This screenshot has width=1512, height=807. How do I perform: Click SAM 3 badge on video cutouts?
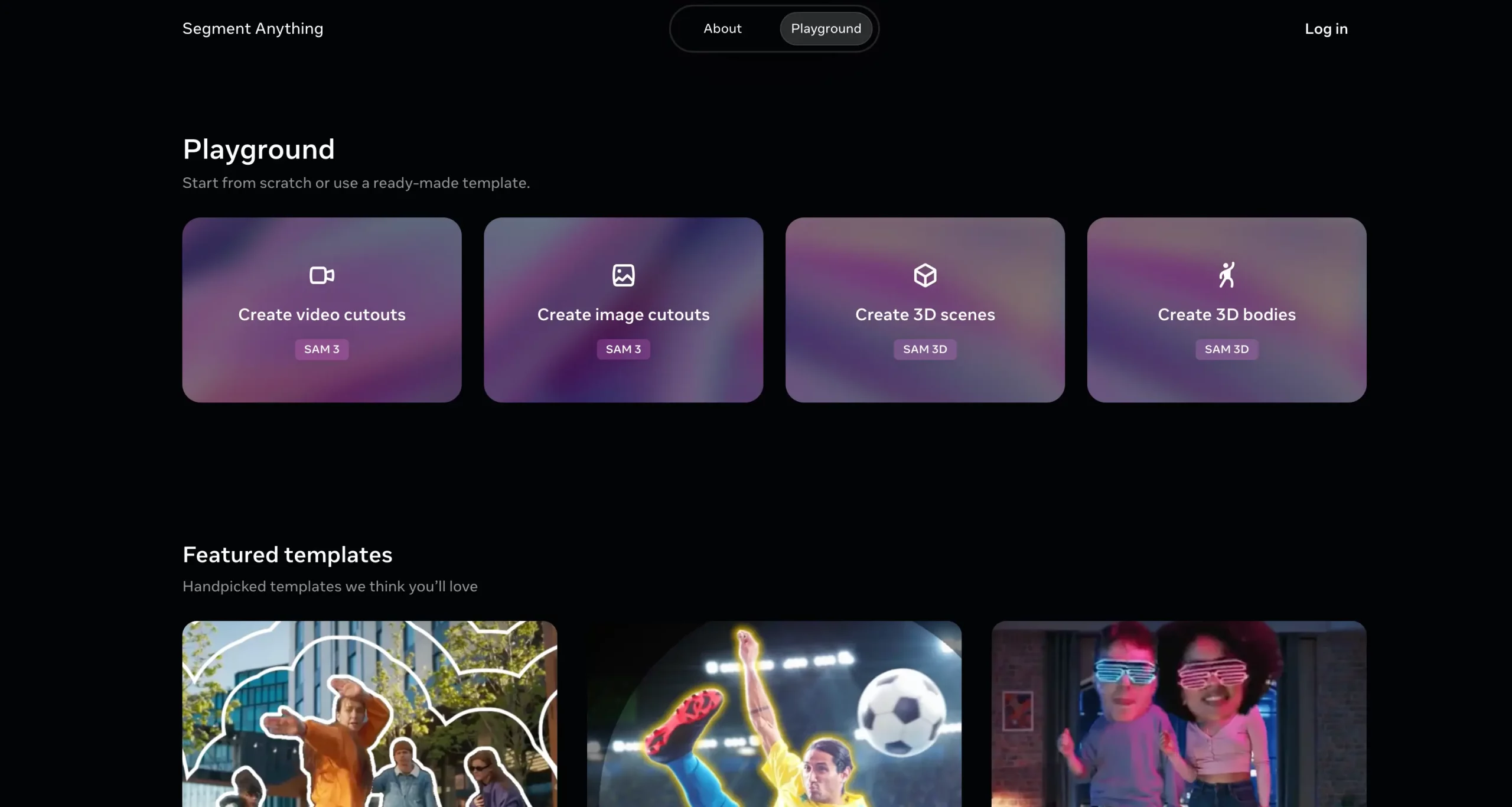322,349
